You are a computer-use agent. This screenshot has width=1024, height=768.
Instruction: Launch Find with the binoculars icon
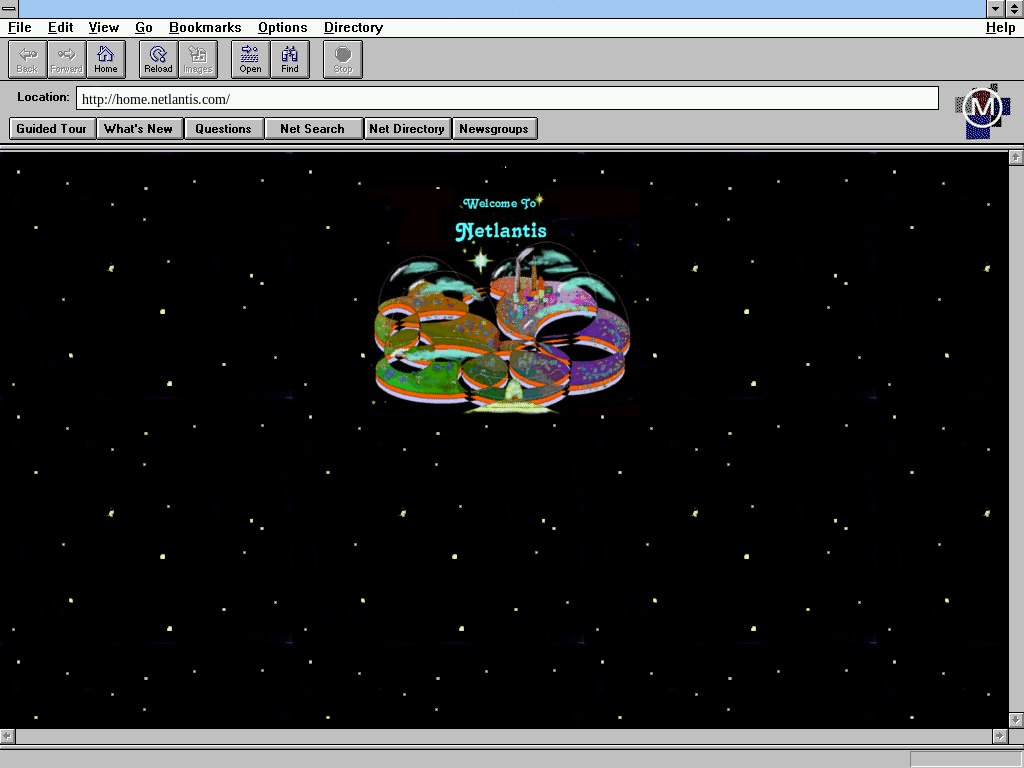pos(290,59)
